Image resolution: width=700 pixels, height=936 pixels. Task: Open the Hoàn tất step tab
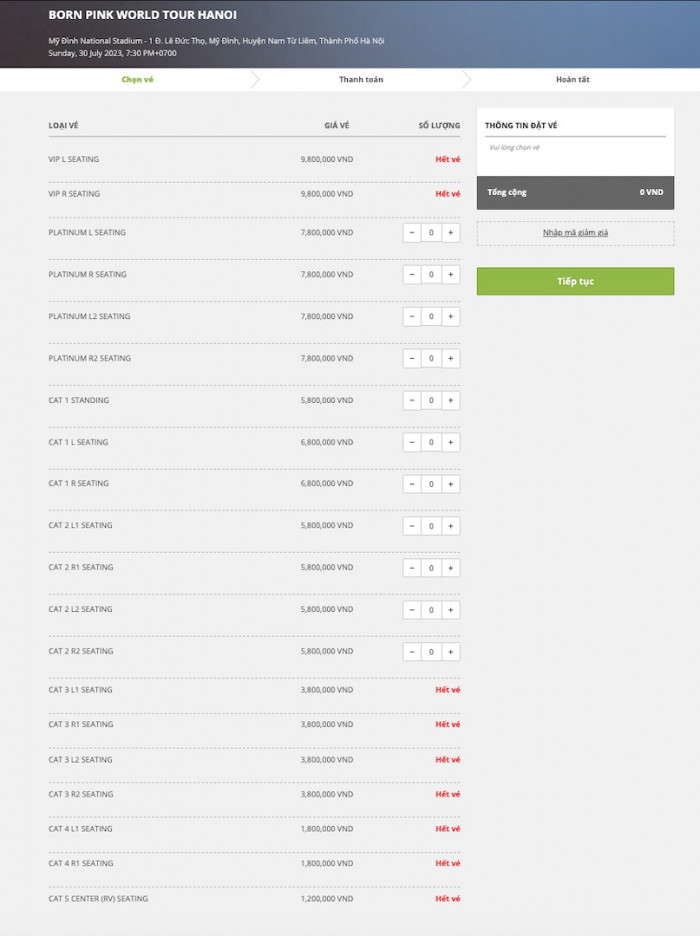(573, 79)
